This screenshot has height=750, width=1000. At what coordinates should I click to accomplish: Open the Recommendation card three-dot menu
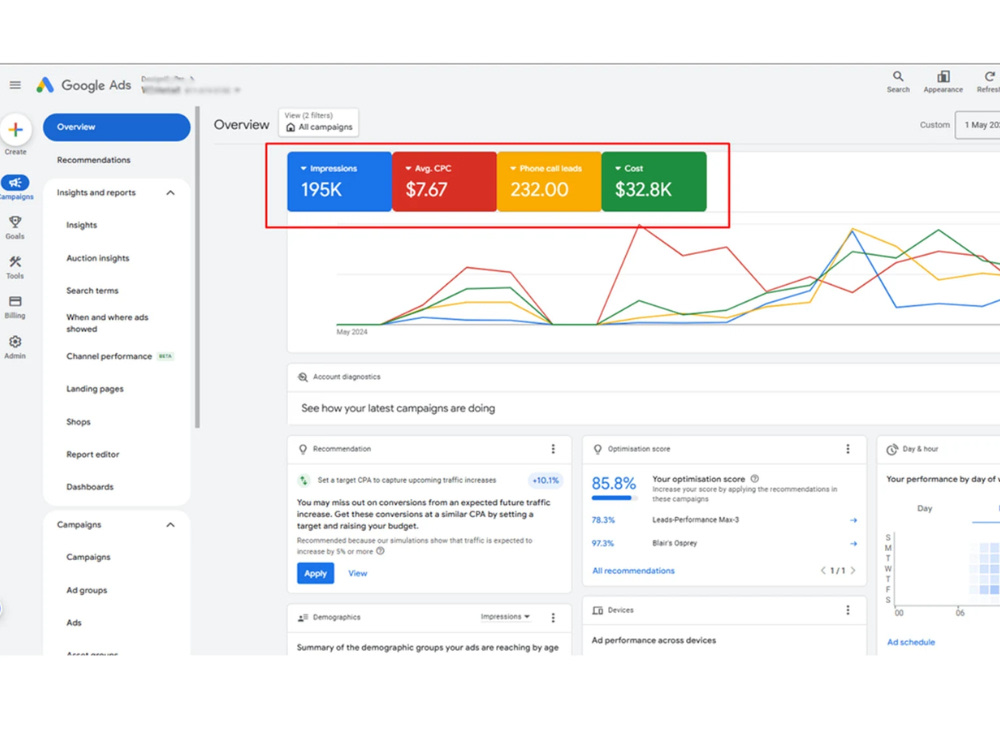point(553,449)
